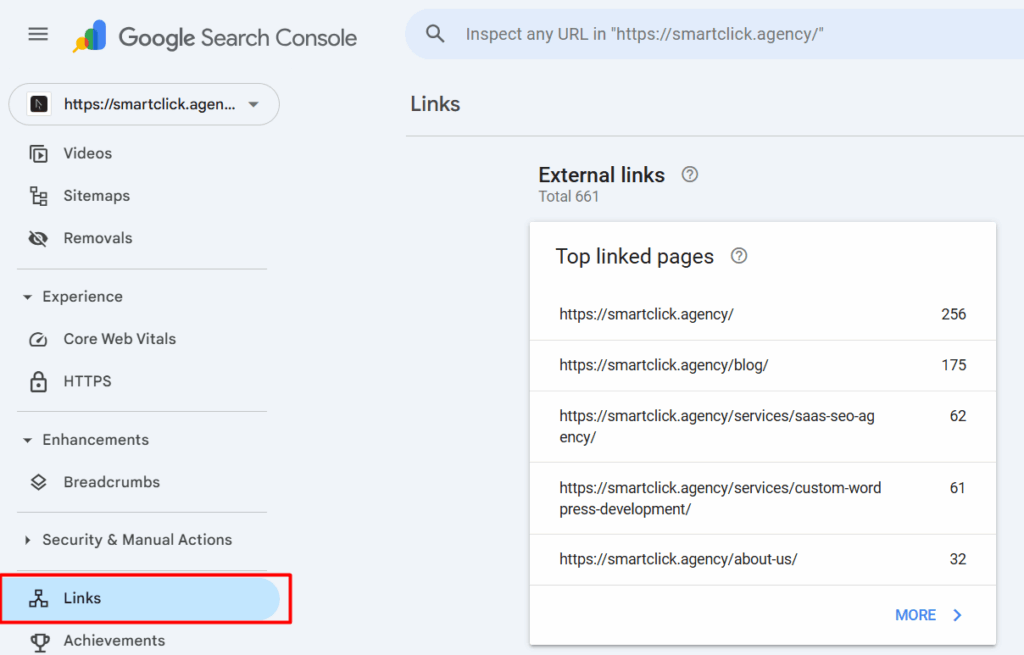Click the Experience section heading
This screenshot has width=1024, height=655.
pyautogui.click(x=82, y=296)
